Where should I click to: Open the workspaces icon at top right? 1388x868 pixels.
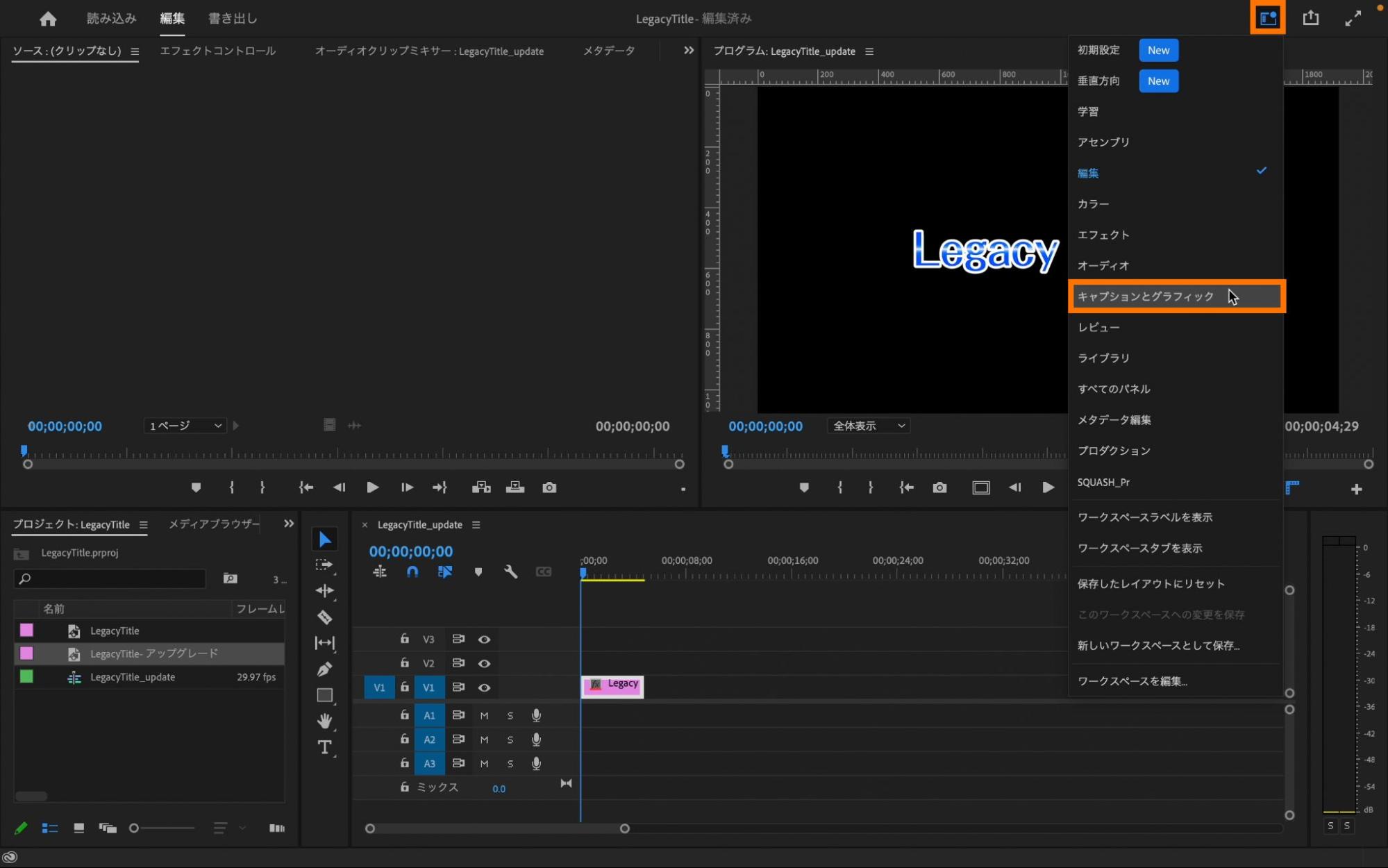pyautogui.click(x=1268, y=18)
